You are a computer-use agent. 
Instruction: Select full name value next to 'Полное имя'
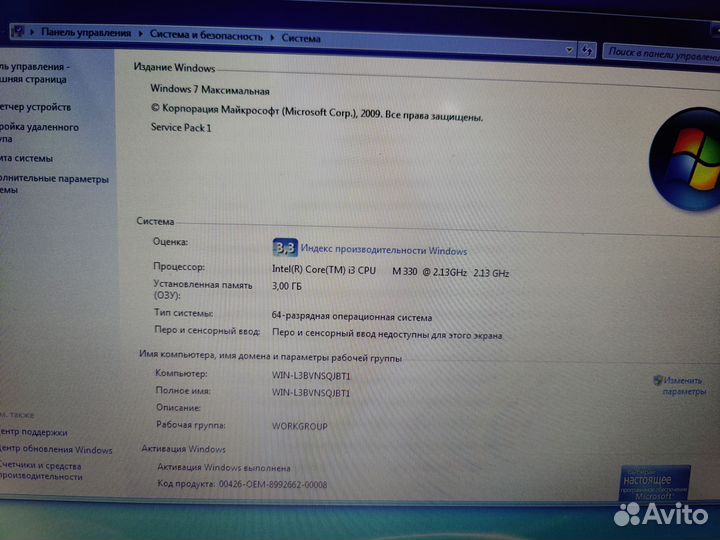click(x=311, y=393)
